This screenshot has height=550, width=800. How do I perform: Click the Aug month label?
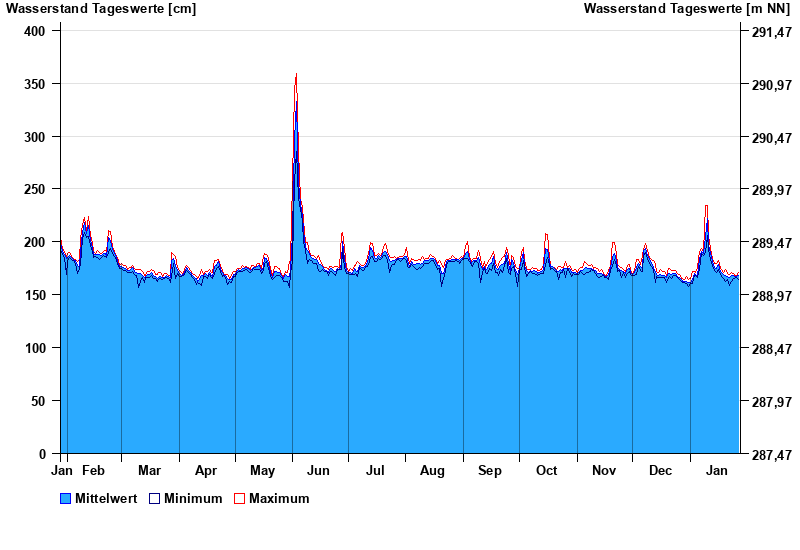click(x=433, y=471)
